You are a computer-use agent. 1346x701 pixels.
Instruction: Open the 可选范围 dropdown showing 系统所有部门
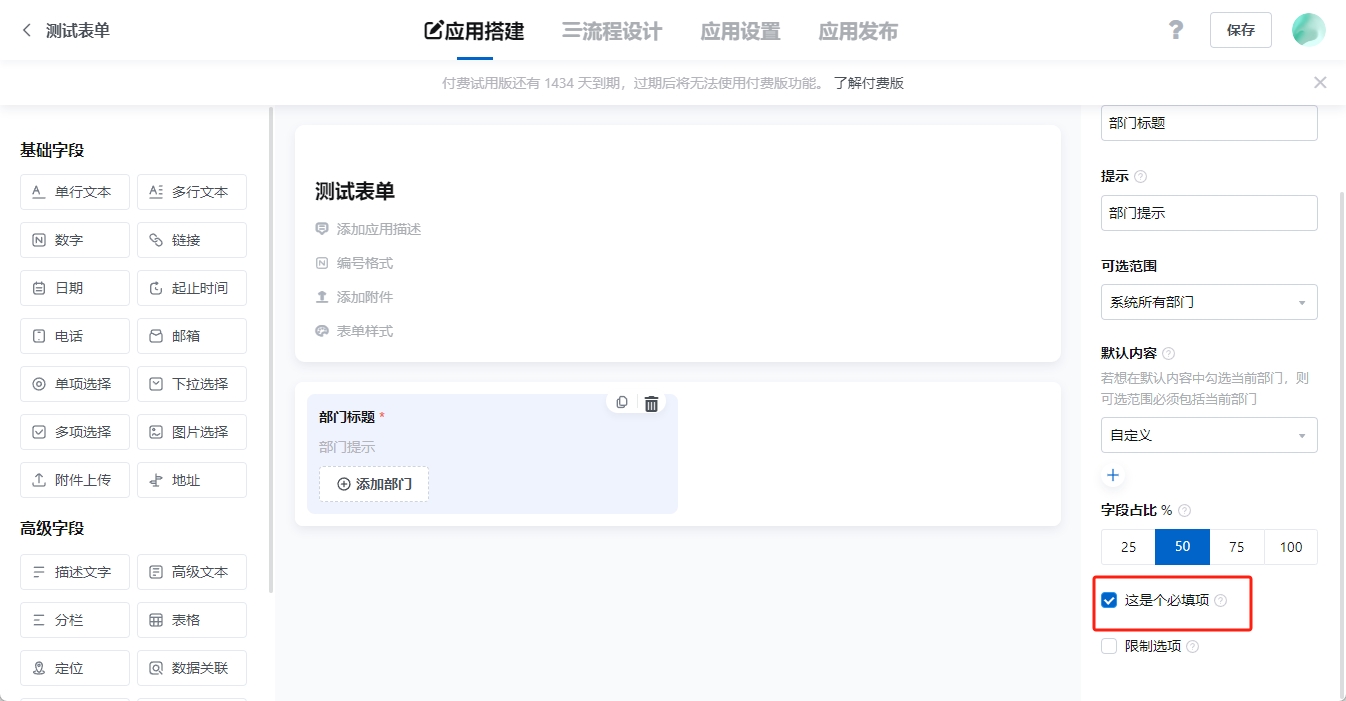tap(1208, 301)
